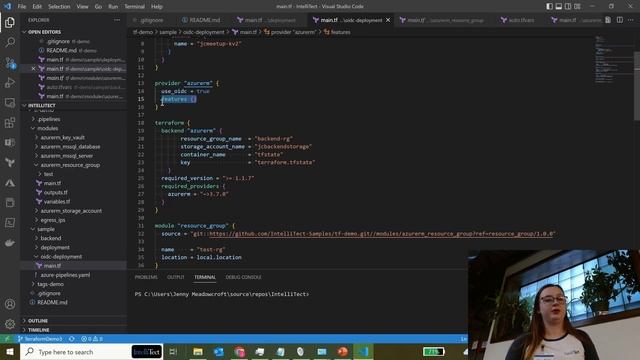Image resolution: width=640 pixels, height=360 pixels.
Task: Close the main.tf oidc-deployment editor tab
Action: click(x=388, y=20)
